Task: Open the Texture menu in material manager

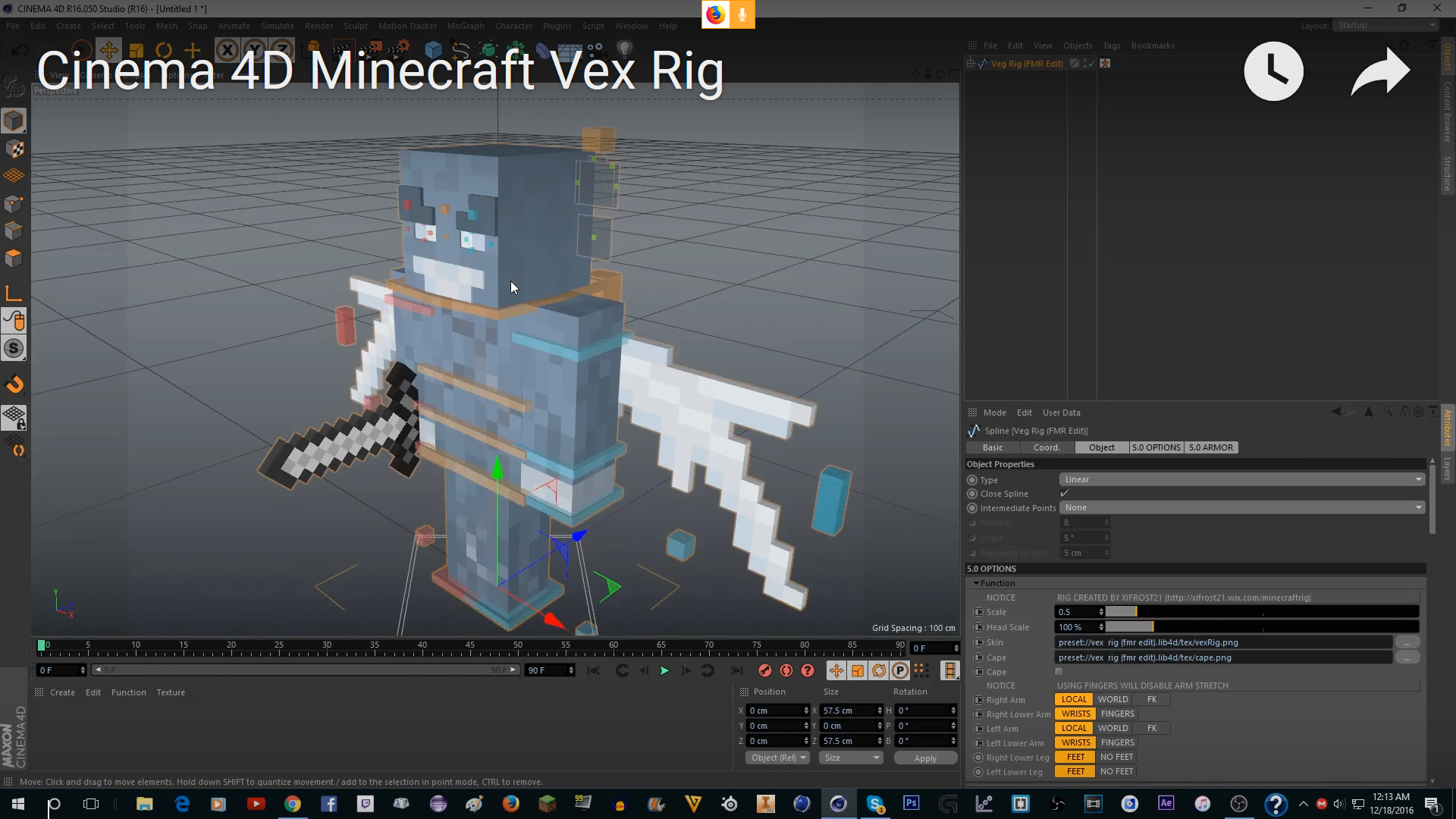Action: (x=171, y=692)
